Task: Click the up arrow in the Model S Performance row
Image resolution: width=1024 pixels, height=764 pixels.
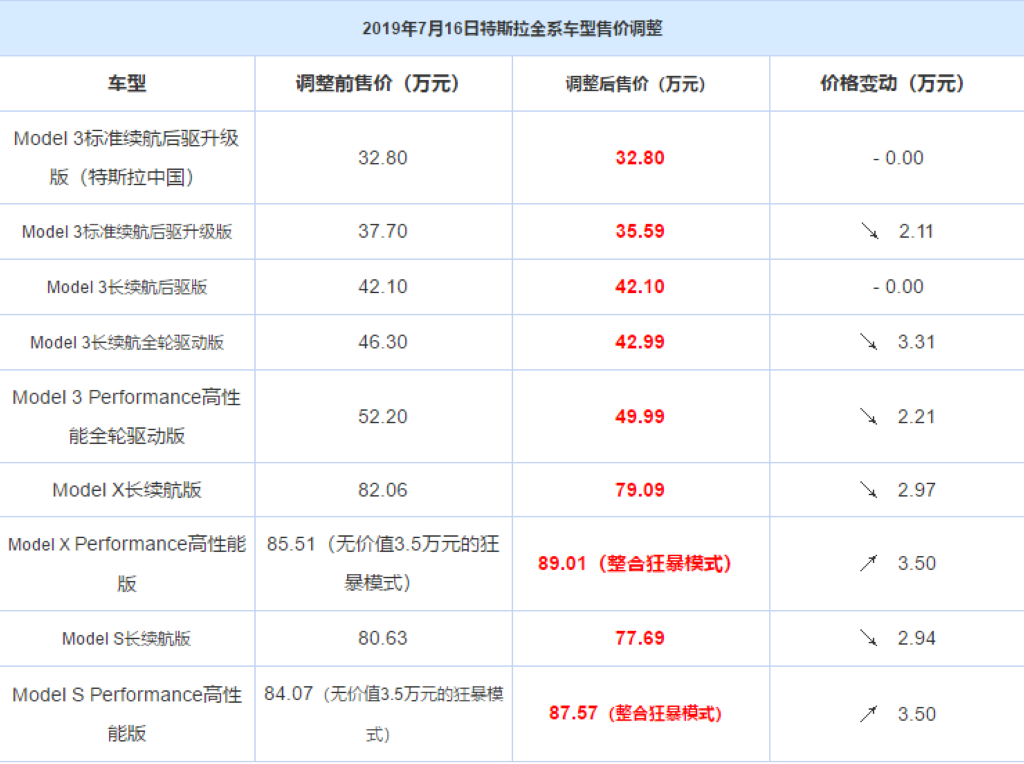Action: click(869, 714)
